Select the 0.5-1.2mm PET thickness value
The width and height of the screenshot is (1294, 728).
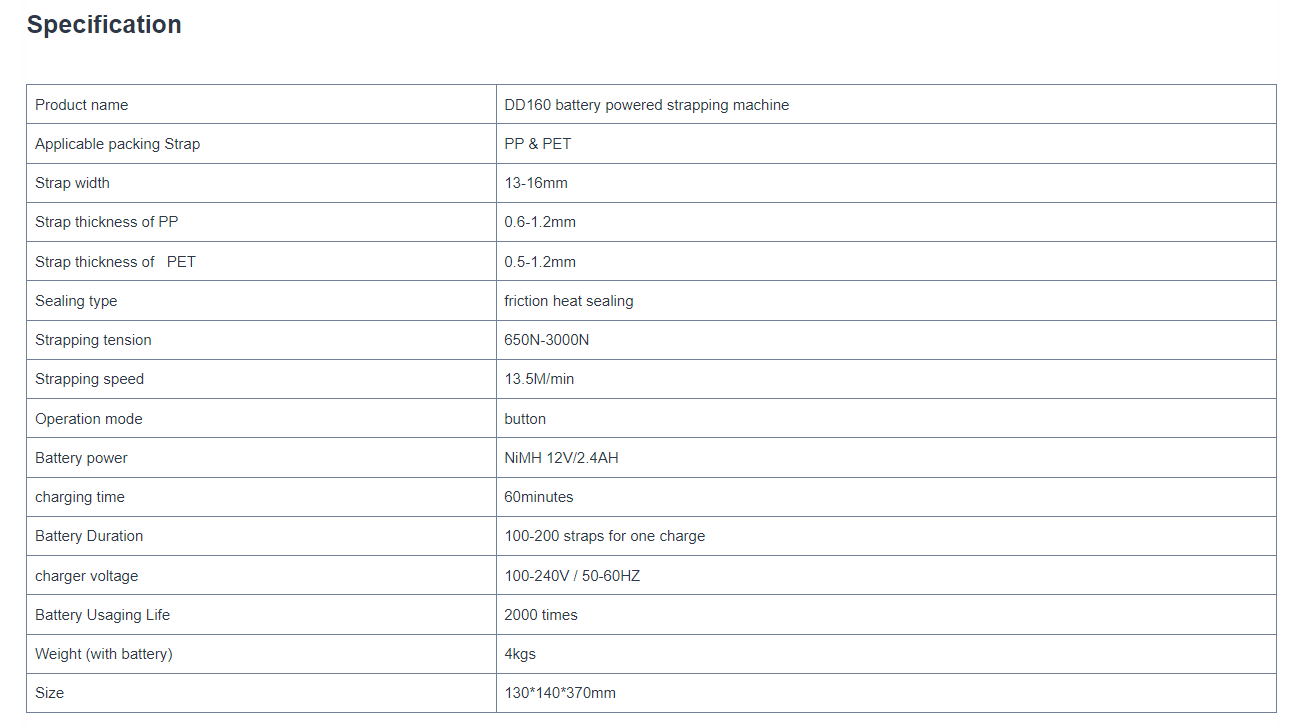tap(540, 262)
